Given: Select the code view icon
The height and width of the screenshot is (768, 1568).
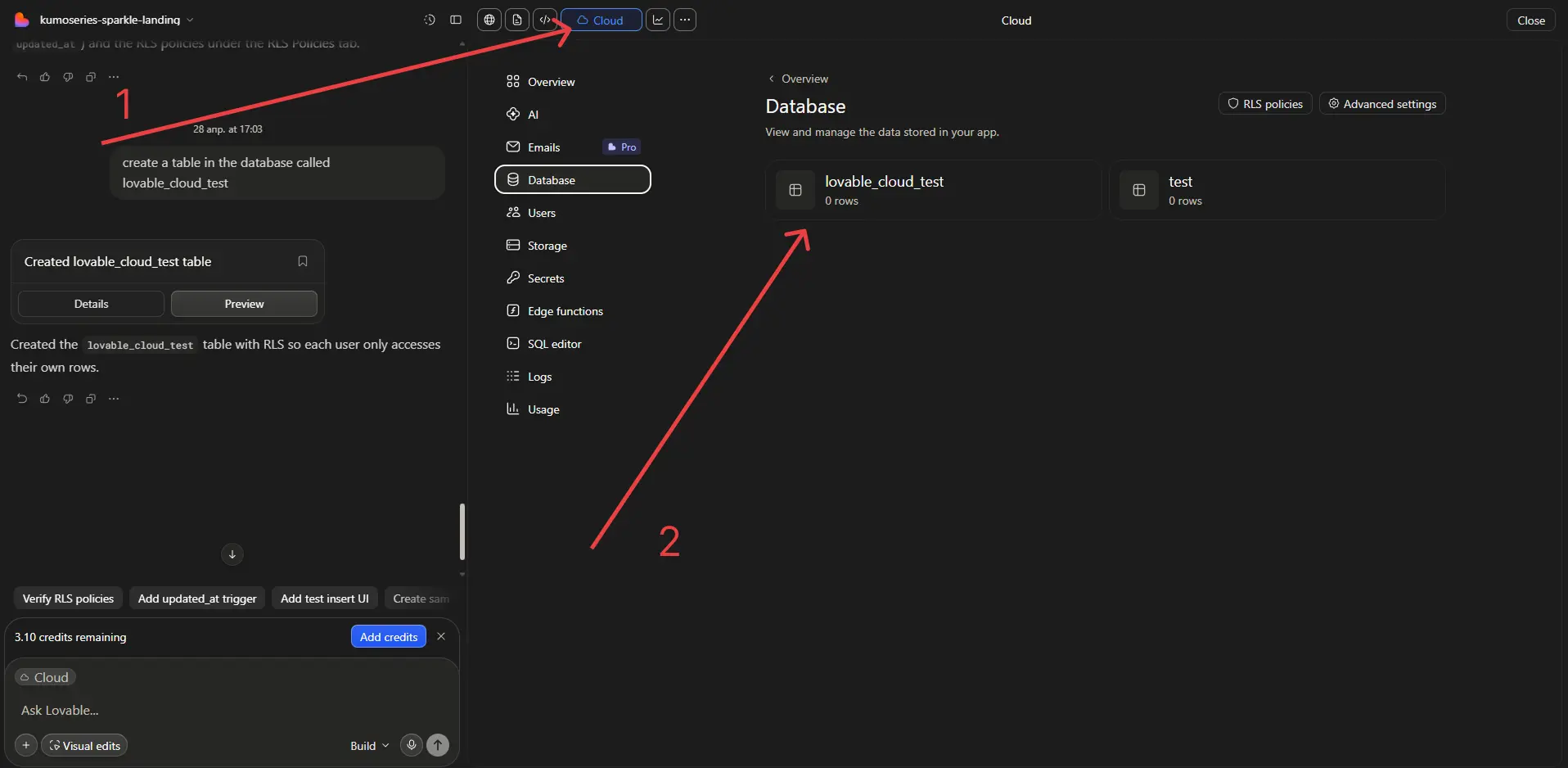Looking at the screenshot, I should [x=545, y=20].
